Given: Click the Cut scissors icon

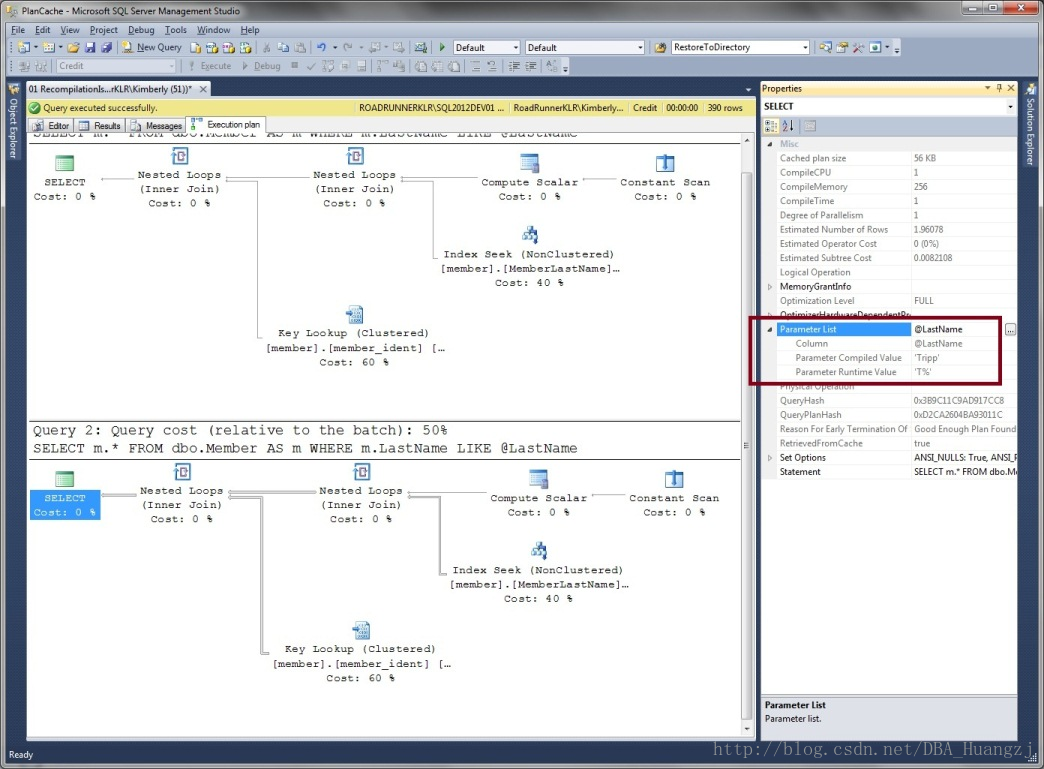Looking at the screenshot, I should click(x=266, y=47).
